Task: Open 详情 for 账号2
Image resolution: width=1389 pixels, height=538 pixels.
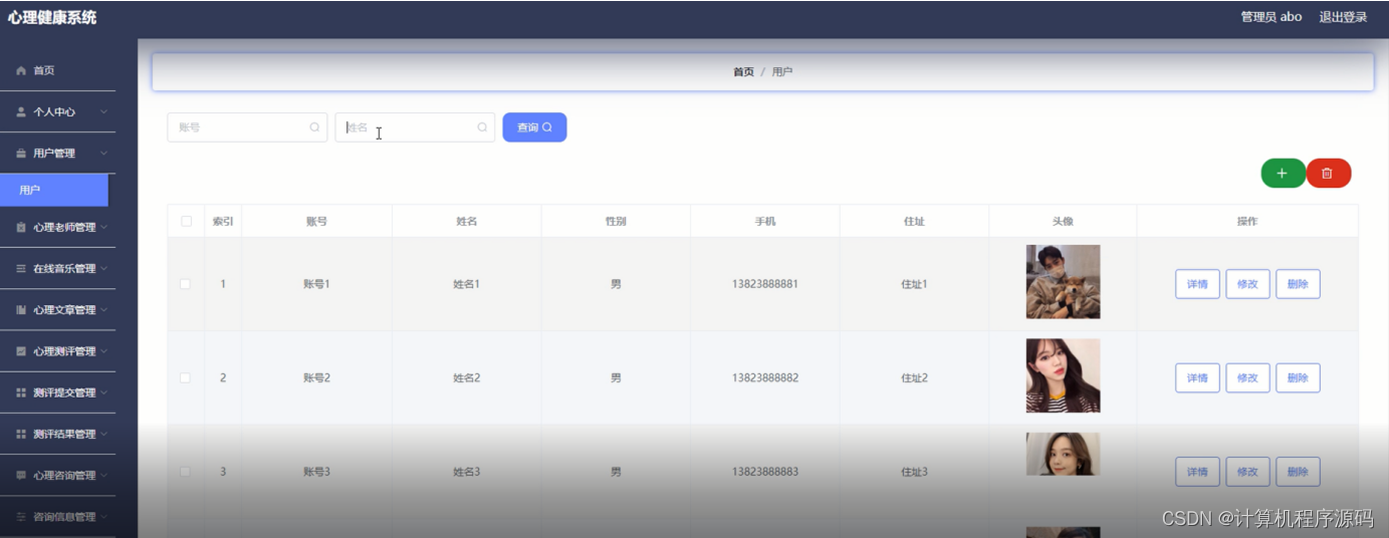Action: point(1197,378)
